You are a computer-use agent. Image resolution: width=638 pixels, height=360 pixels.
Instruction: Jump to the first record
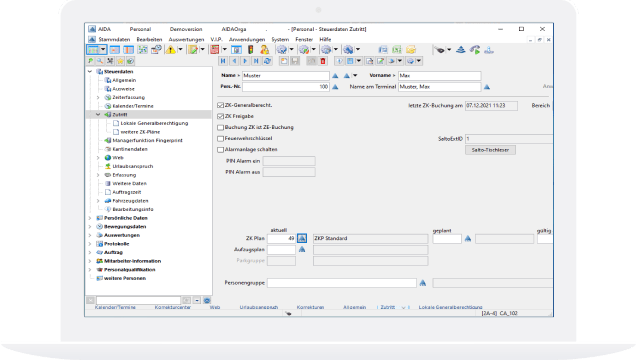(223, 61)
